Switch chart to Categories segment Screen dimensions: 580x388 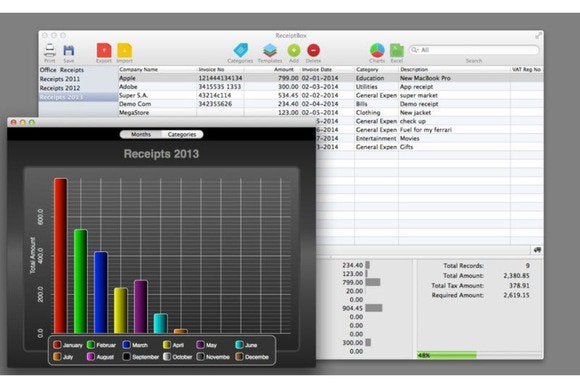[x=182, y=134]
